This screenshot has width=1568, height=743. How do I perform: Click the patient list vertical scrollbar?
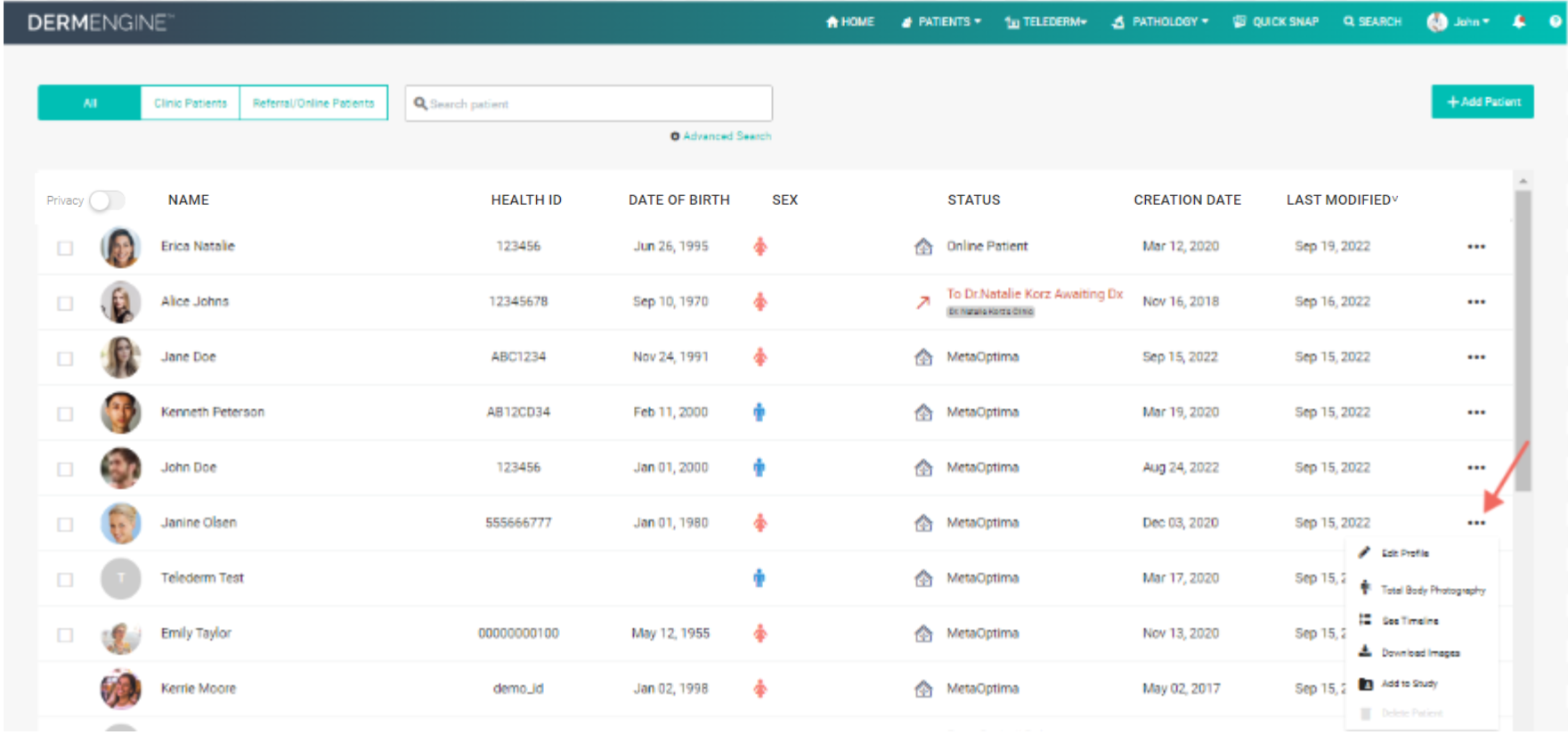[1523, 341]
